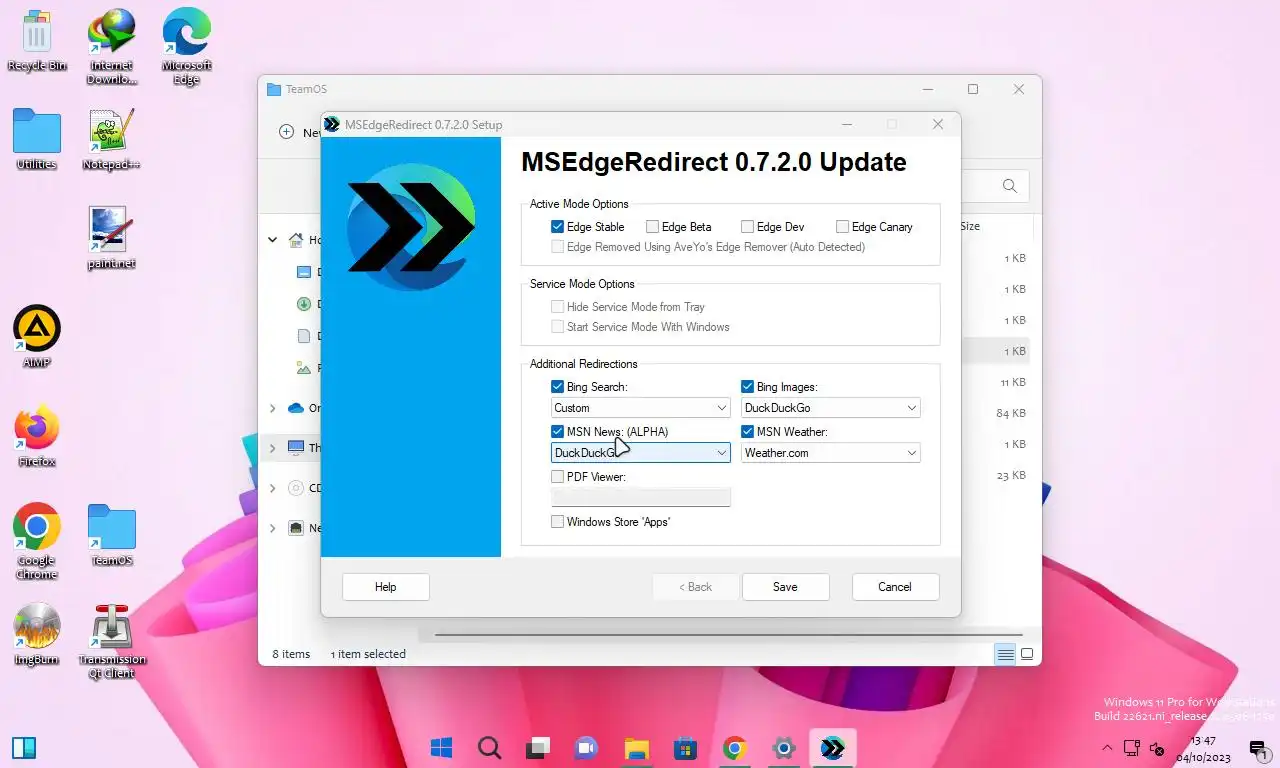Launch Notepad++ from the desktop
The image size is (1280, 768).
coord(111,139)
